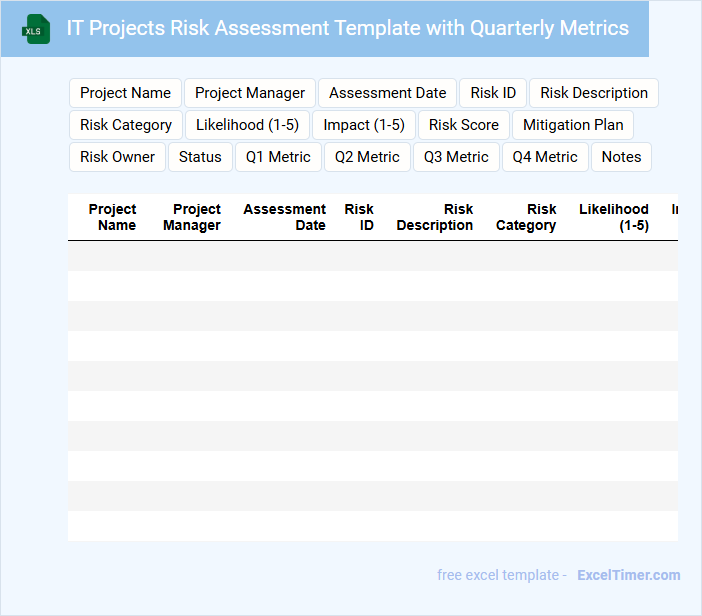
Task: Open the Mitigation Plan tag
Action: (573, 125)
